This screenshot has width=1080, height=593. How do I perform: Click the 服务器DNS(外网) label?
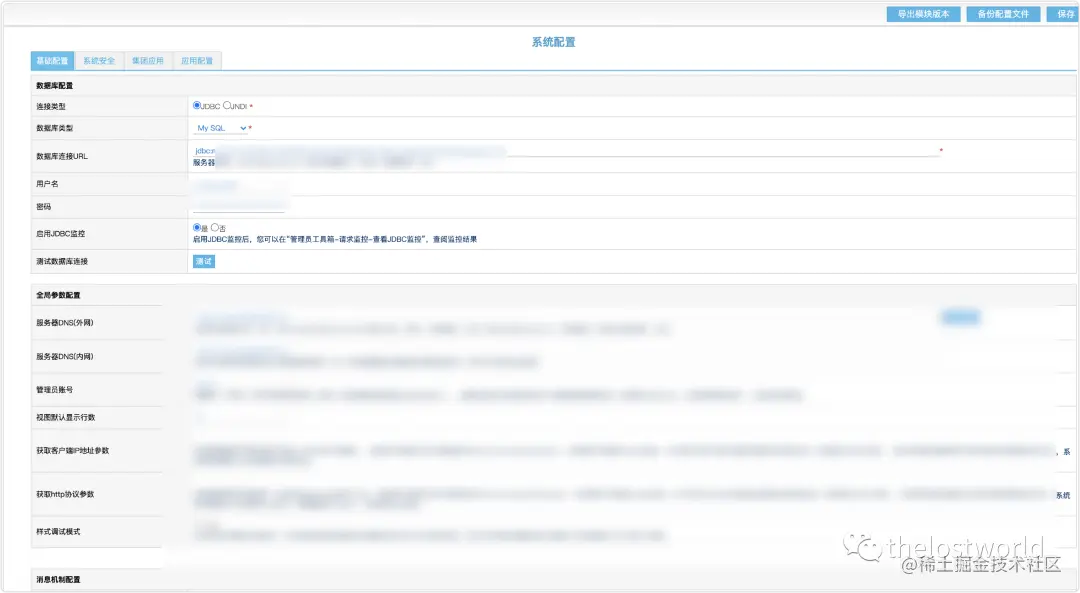(65, 322)
